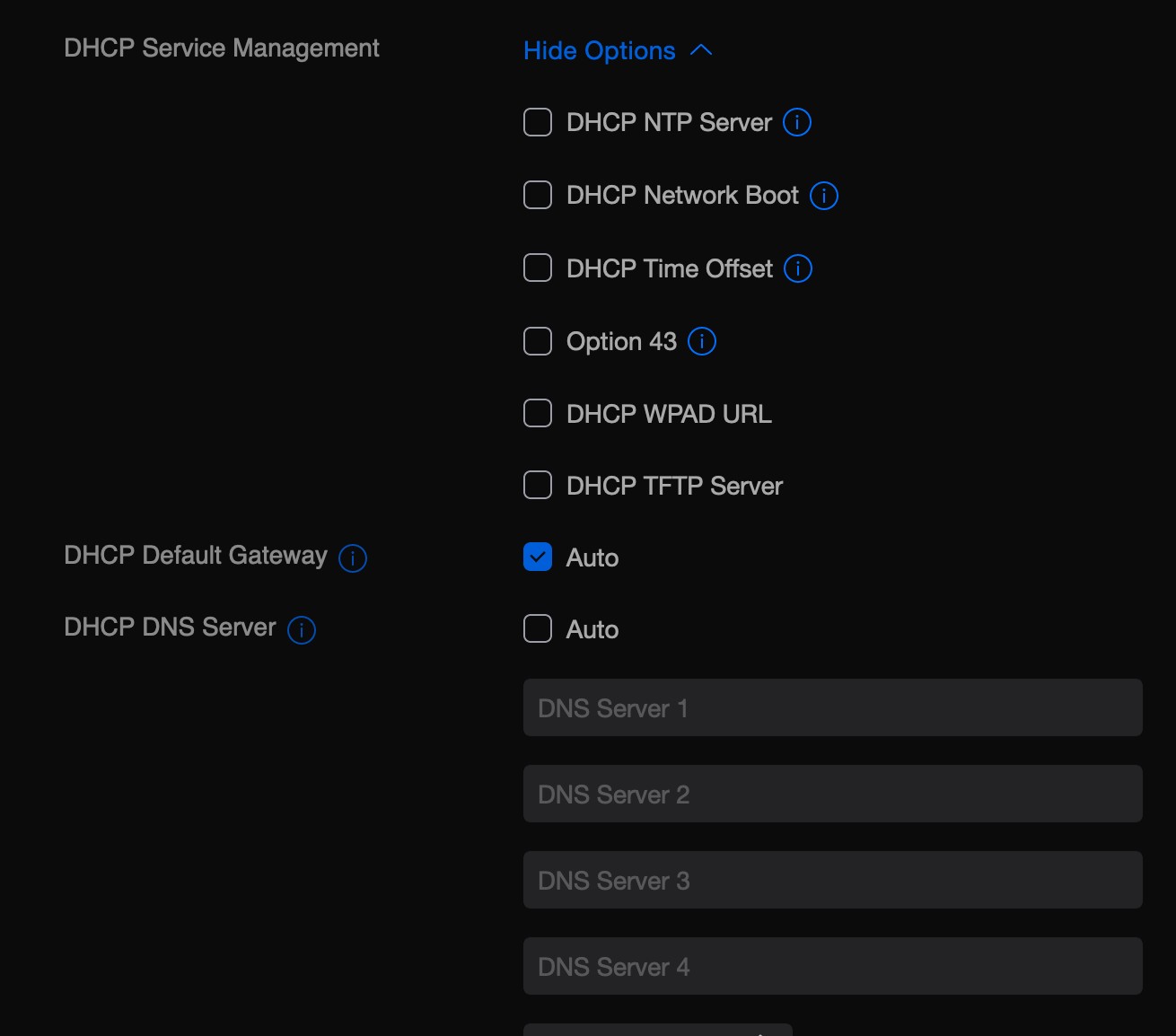The width and height of the screenshot is (1176, 1036).
Task: Check the DHCP WPAD URL box
Action: coord(538,413)
